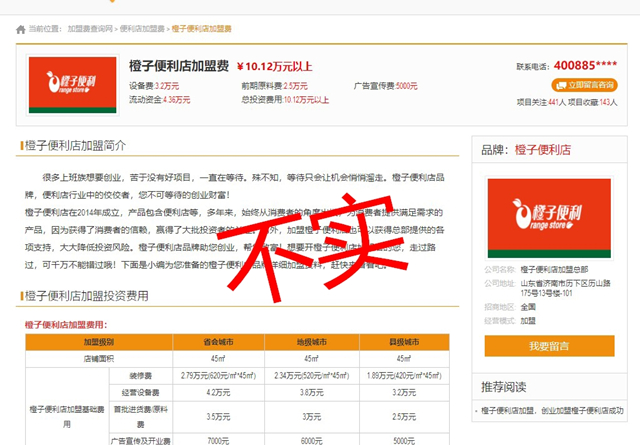Click the 经营设备费 row label

(141, 393)
